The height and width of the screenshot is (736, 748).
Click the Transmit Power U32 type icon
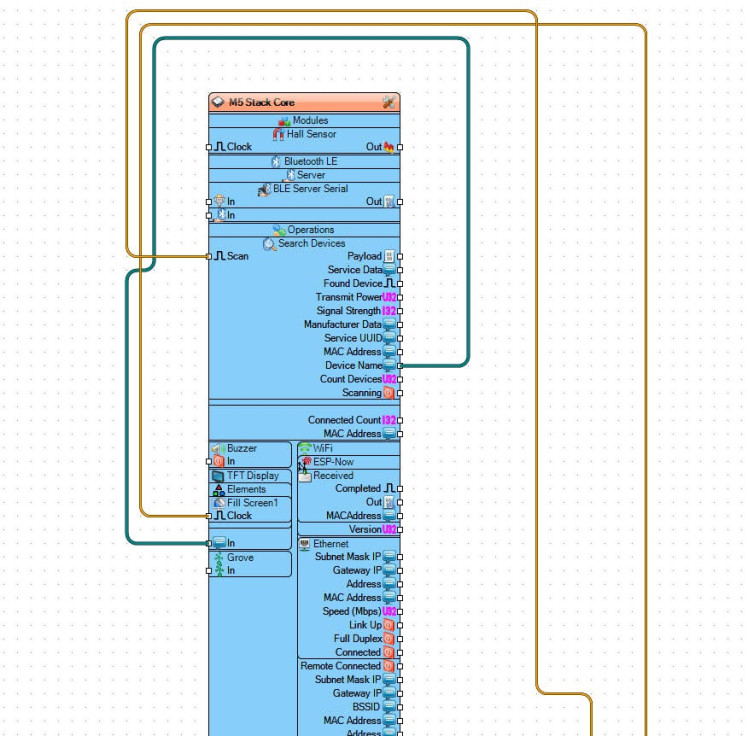coord(389,298)
